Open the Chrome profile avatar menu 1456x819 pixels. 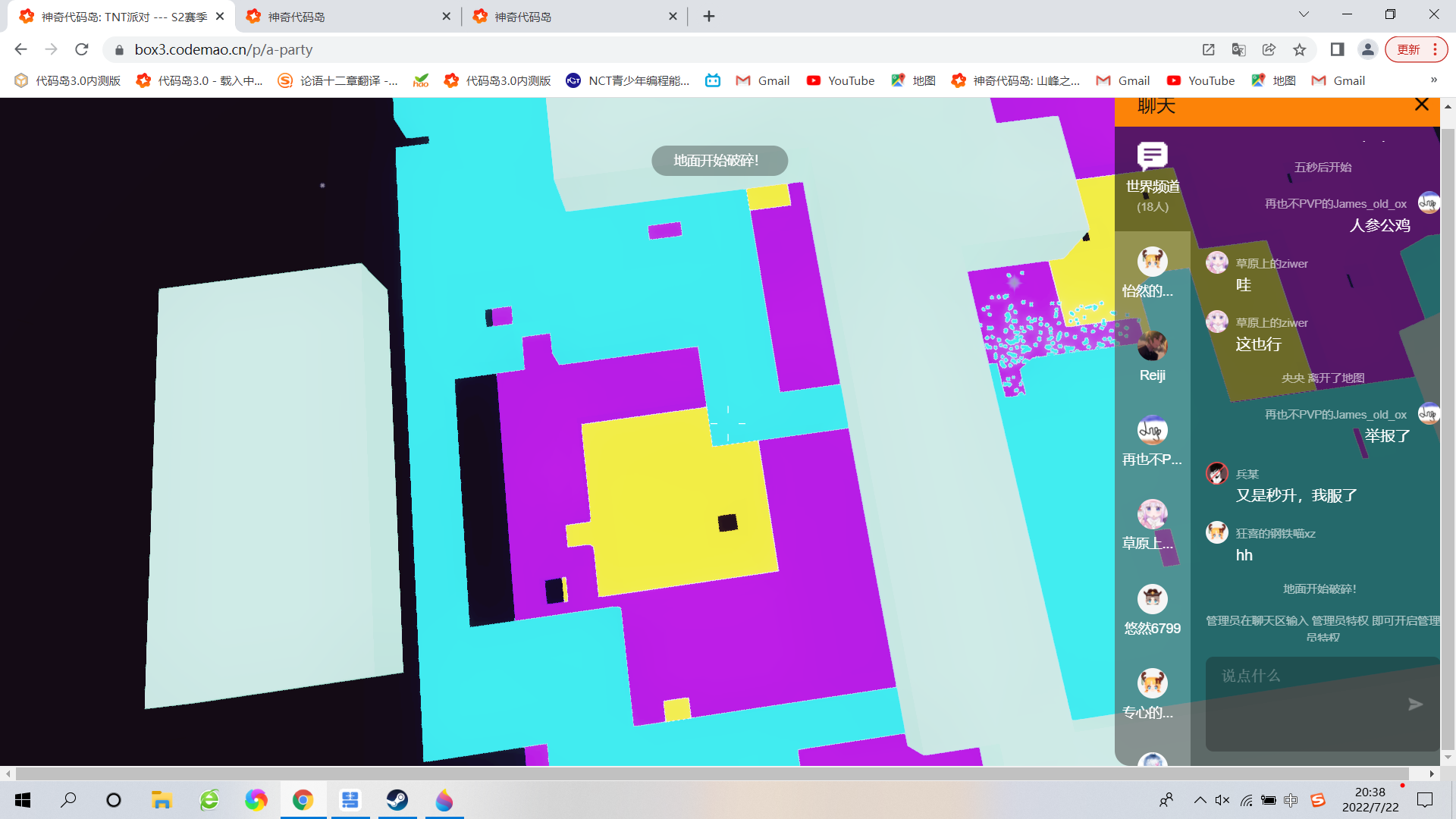[x=1368, y=49]
